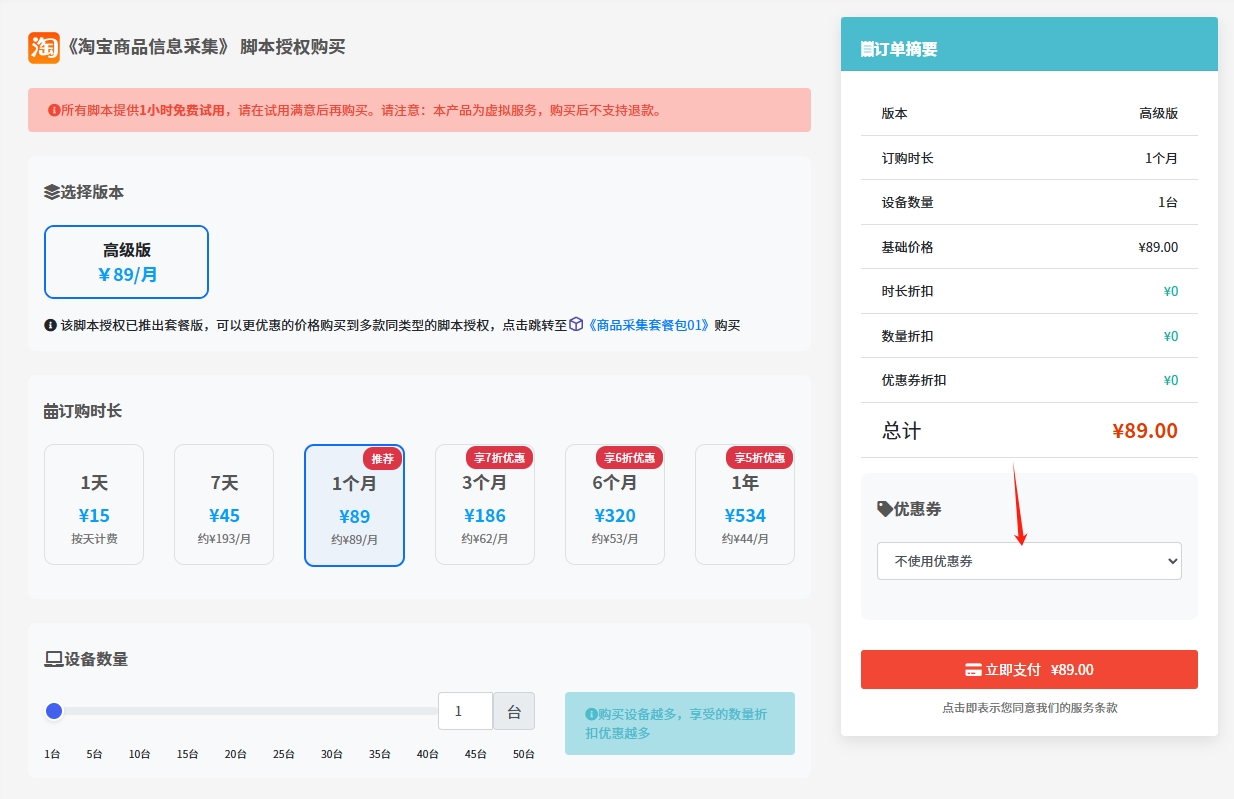Click the 享7折优惠 badge
The width and height of the screenshot is (1234, 799).
[x=499, y=458]
